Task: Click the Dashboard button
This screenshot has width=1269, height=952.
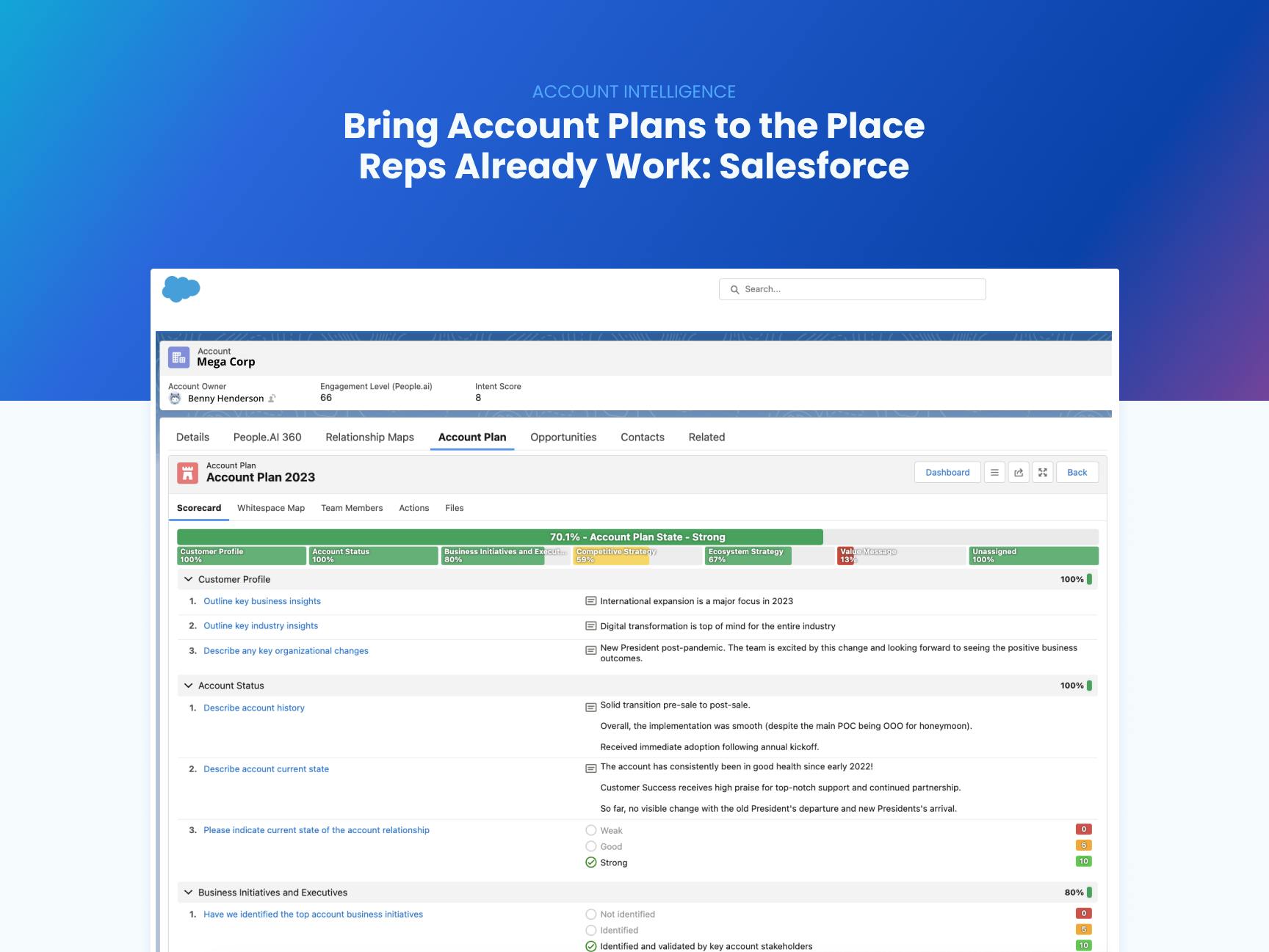Action: (947, 473)
